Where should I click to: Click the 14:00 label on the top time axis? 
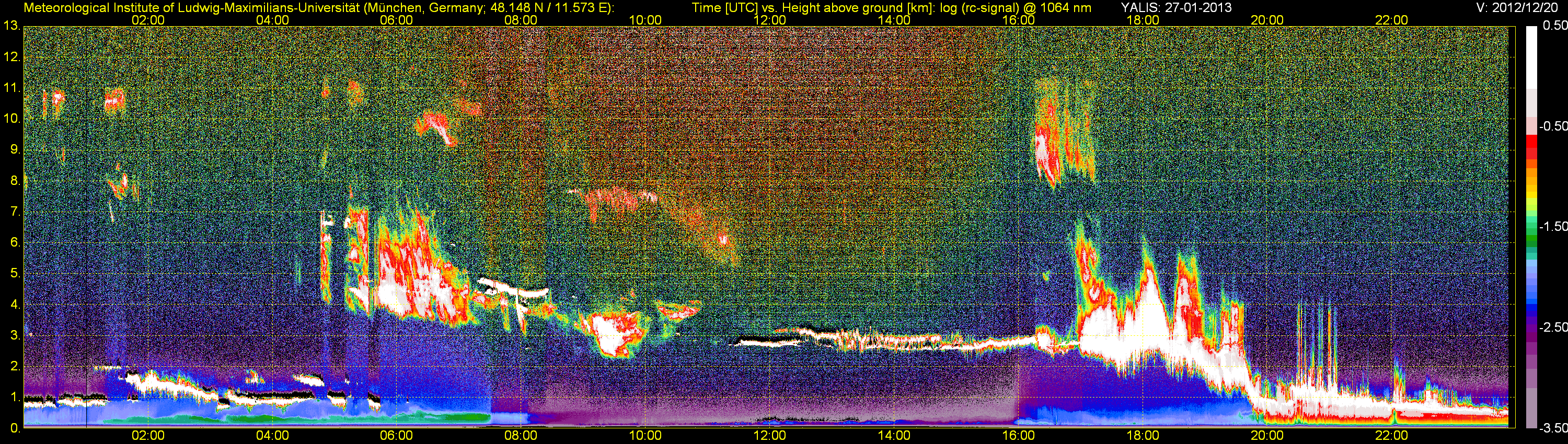(x=894, y=20)
